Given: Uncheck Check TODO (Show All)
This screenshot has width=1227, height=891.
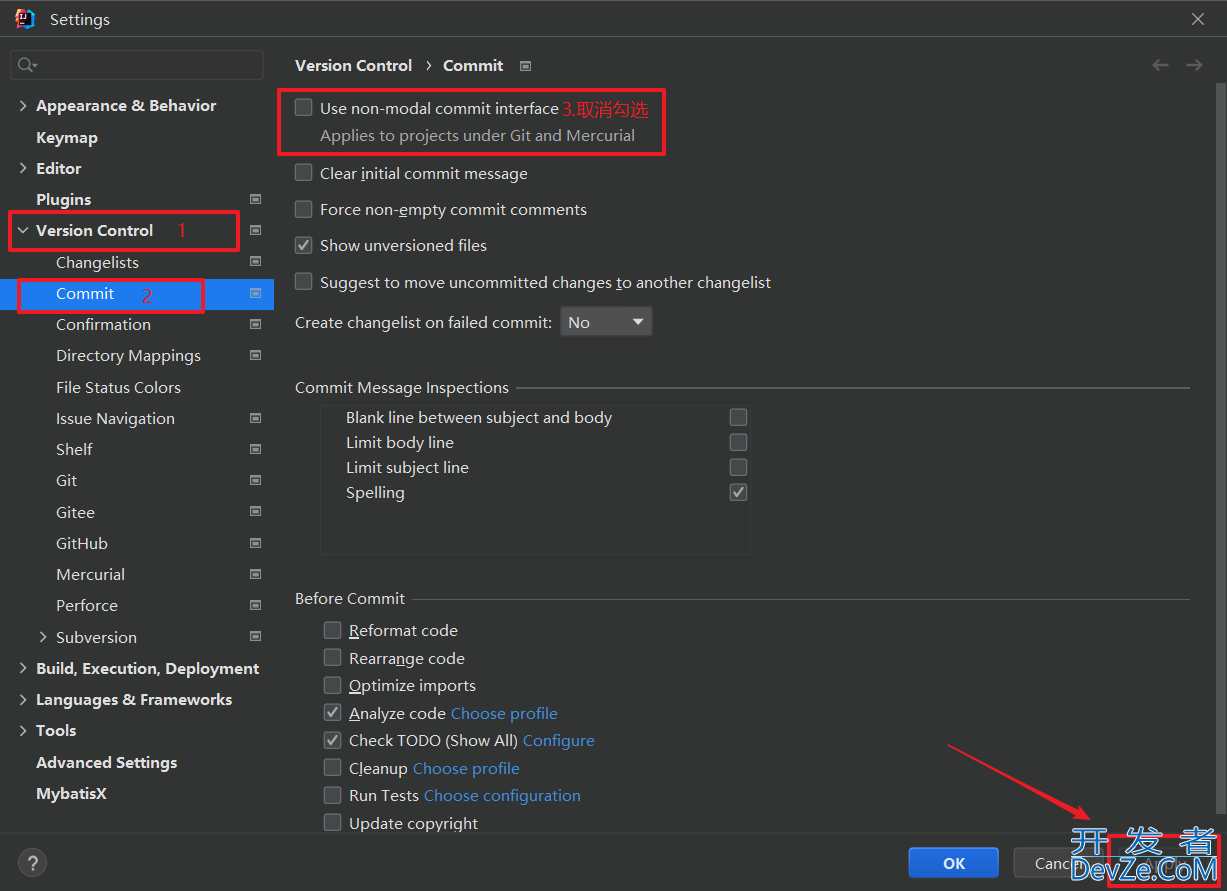Looking at the screenshot, I should [x=332, y=740].
